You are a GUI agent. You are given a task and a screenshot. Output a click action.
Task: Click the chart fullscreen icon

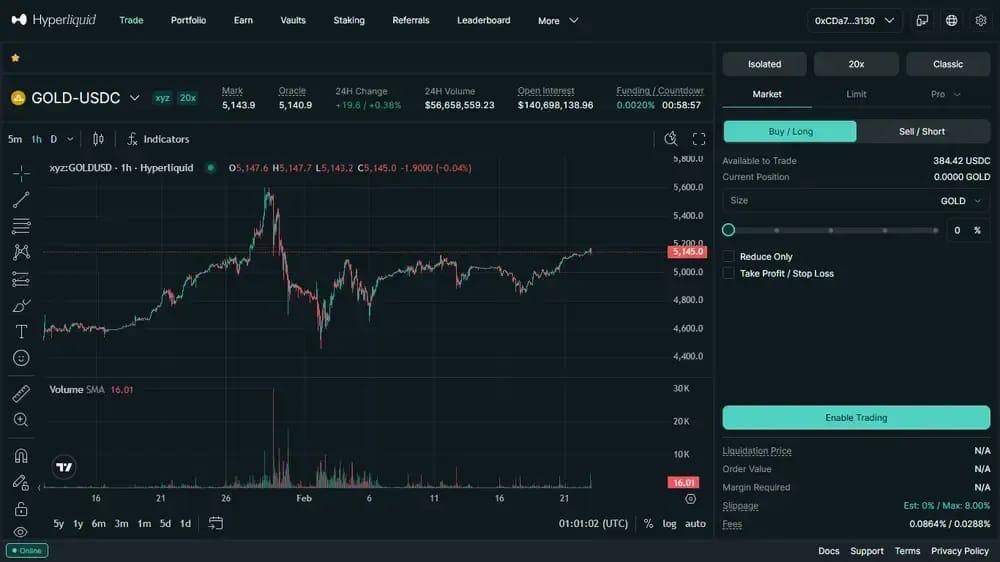point(699,139)
